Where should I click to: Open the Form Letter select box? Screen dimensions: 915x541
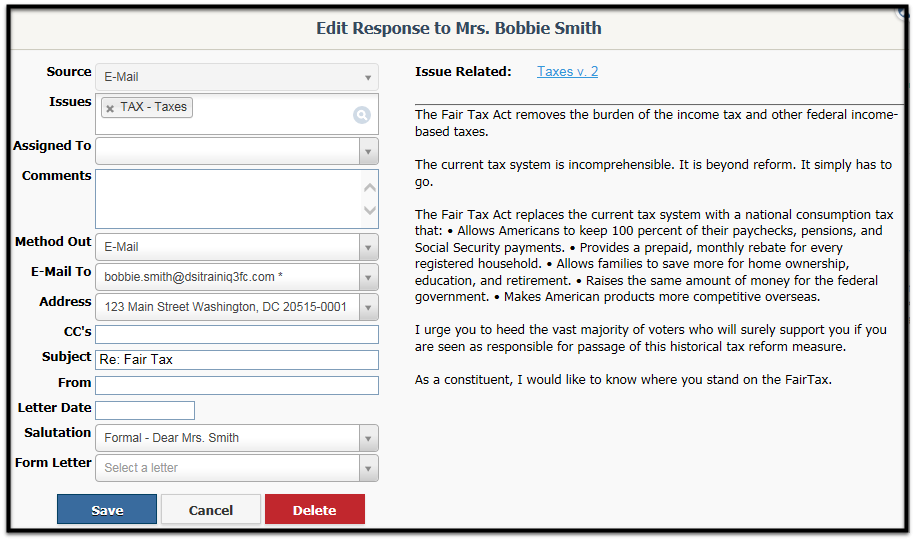point(237,468)
